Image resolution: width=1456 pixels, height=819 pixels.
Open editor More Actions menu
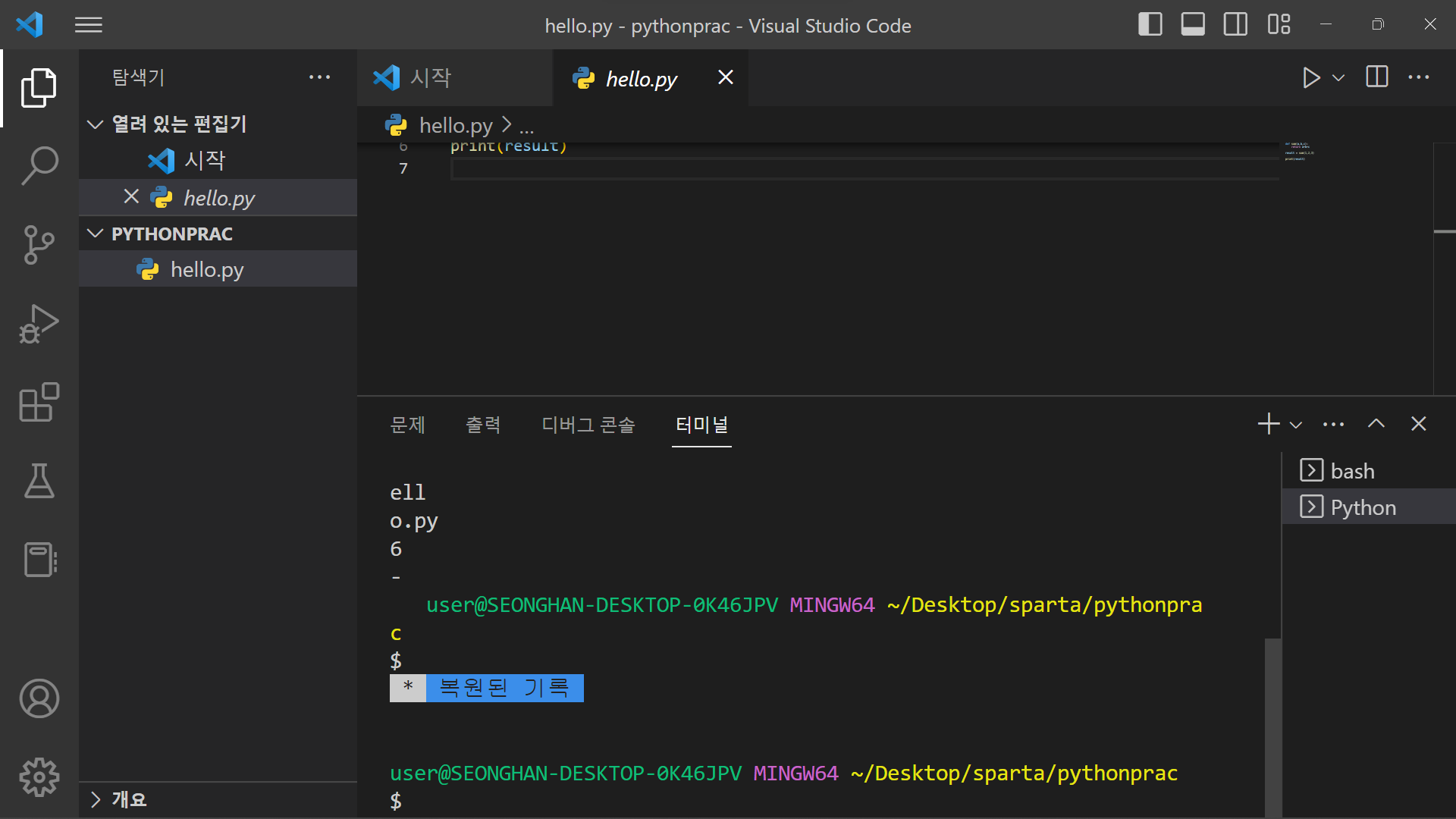[1419, 77]
